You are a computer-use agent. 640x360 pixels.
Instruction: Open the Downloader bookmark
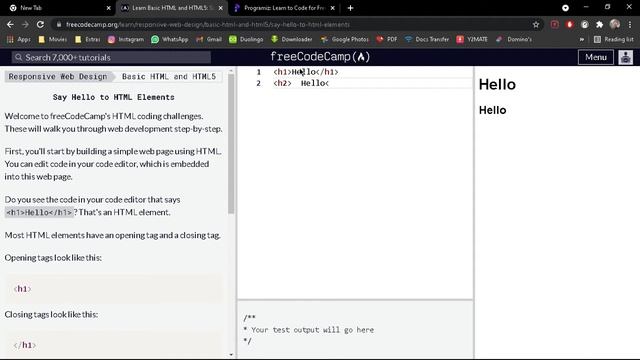point(291,39)
